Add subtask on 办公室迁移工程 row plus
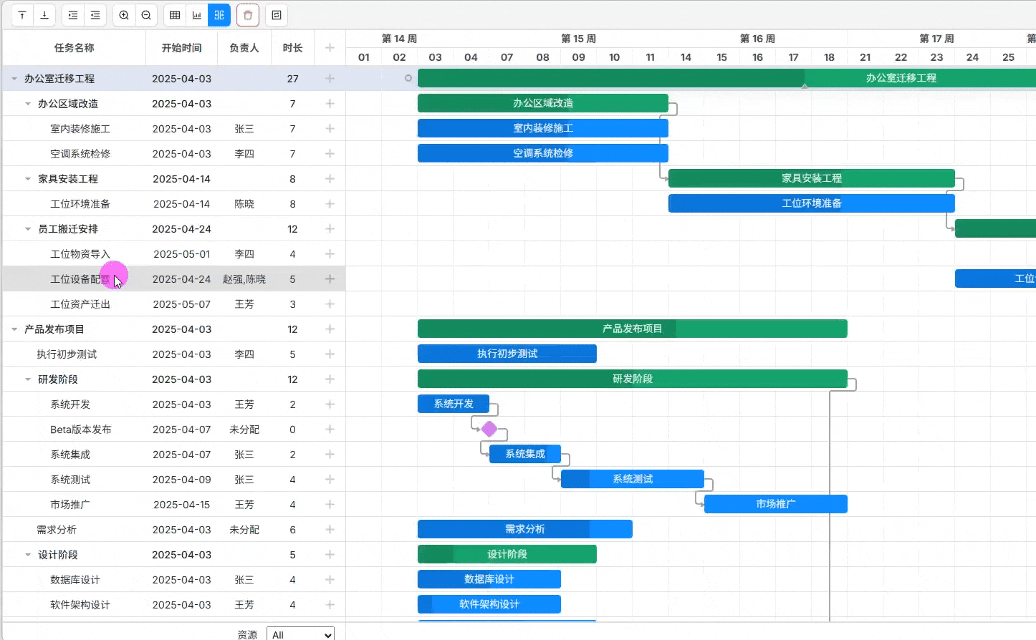The width and height of the screenshot is (1036, 640). click(330, 79)
